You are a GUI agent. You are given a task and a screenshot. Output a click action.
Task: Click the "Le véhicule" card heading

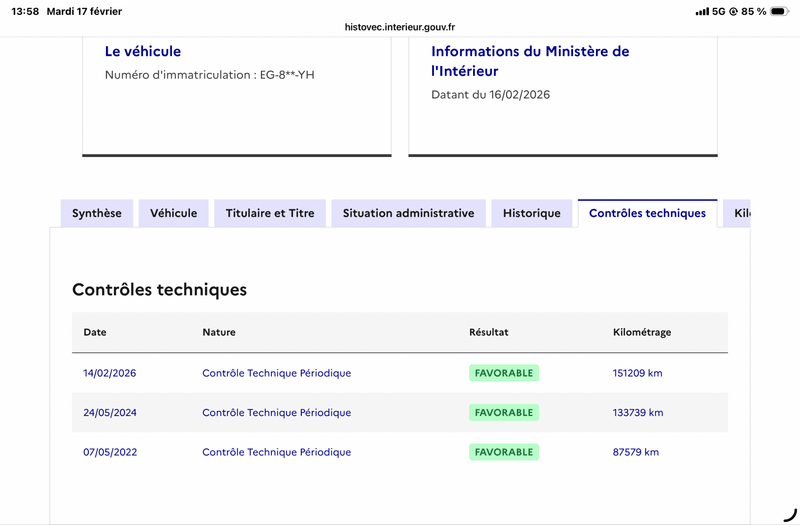pos(143,51)
